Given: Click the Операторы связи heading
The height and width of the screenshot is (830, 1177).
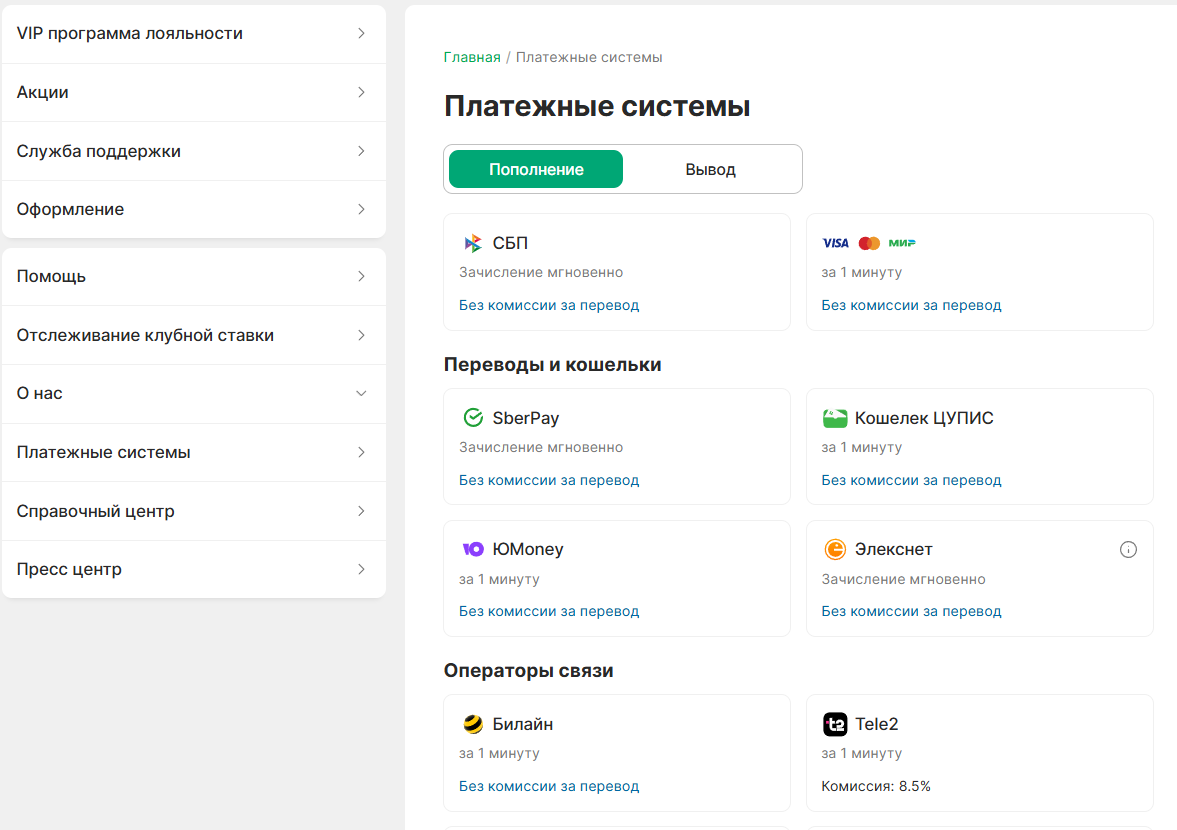Looking at the screenshot, I should [528, 670].
